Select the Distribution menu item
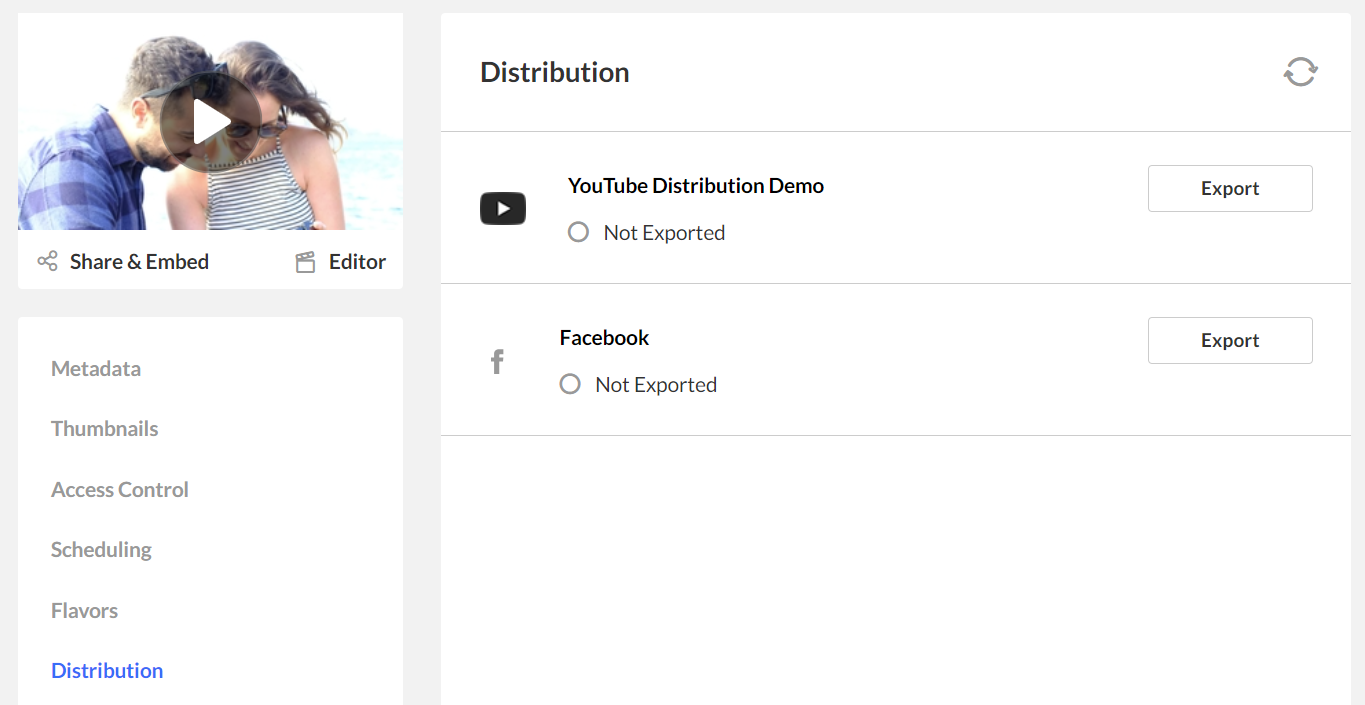Image resolution: width=1365 pixels, height=705 pixels. click(x=107, y=670)
